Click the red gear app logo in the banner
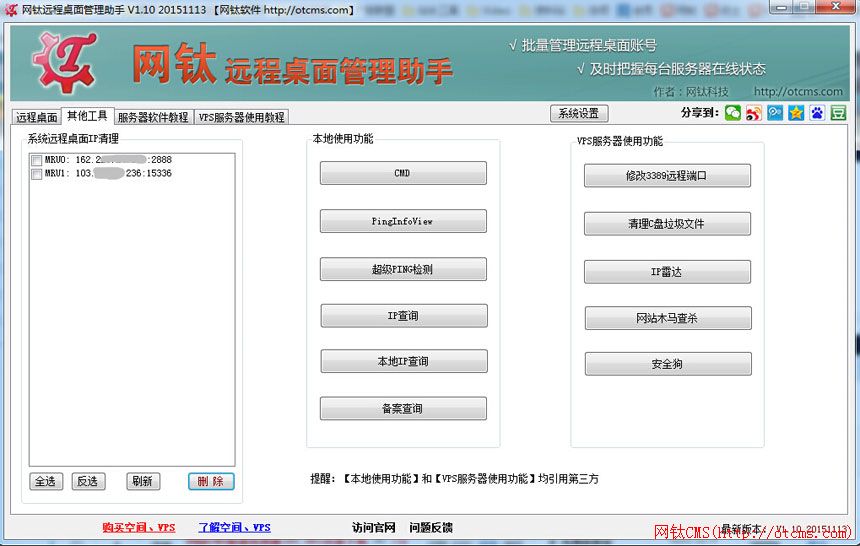This screenshot has width=860, height=546. 65,61
